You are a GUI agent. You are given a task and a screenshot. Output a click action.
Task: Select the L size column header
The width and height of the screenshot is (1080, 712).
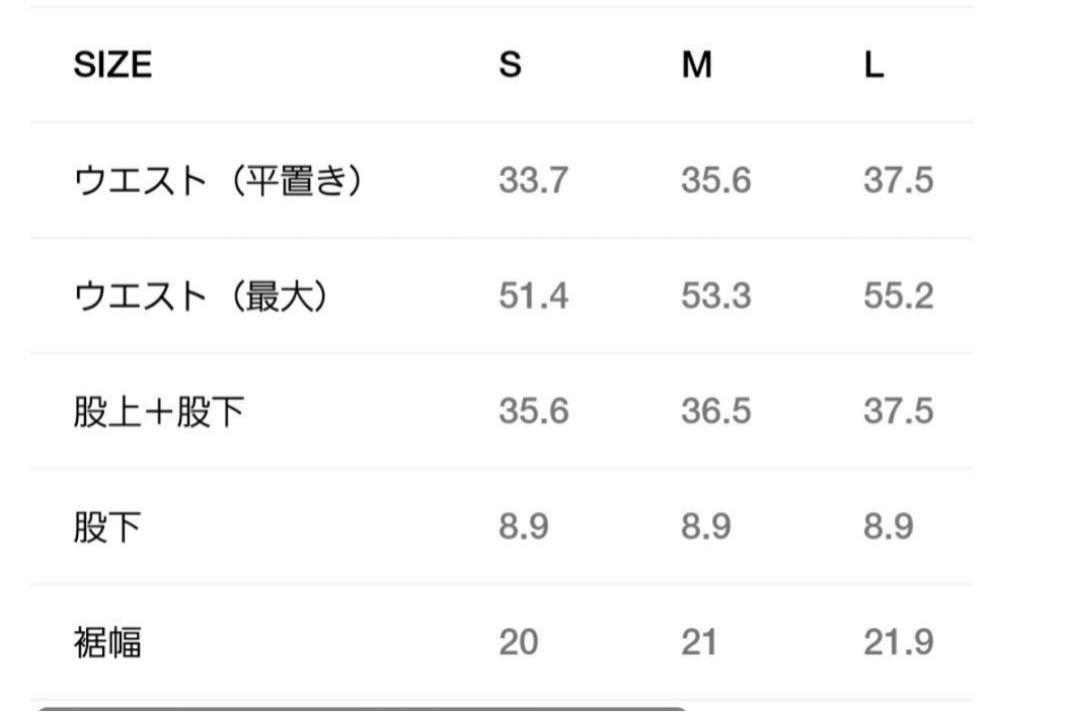[x=874, y=65]
